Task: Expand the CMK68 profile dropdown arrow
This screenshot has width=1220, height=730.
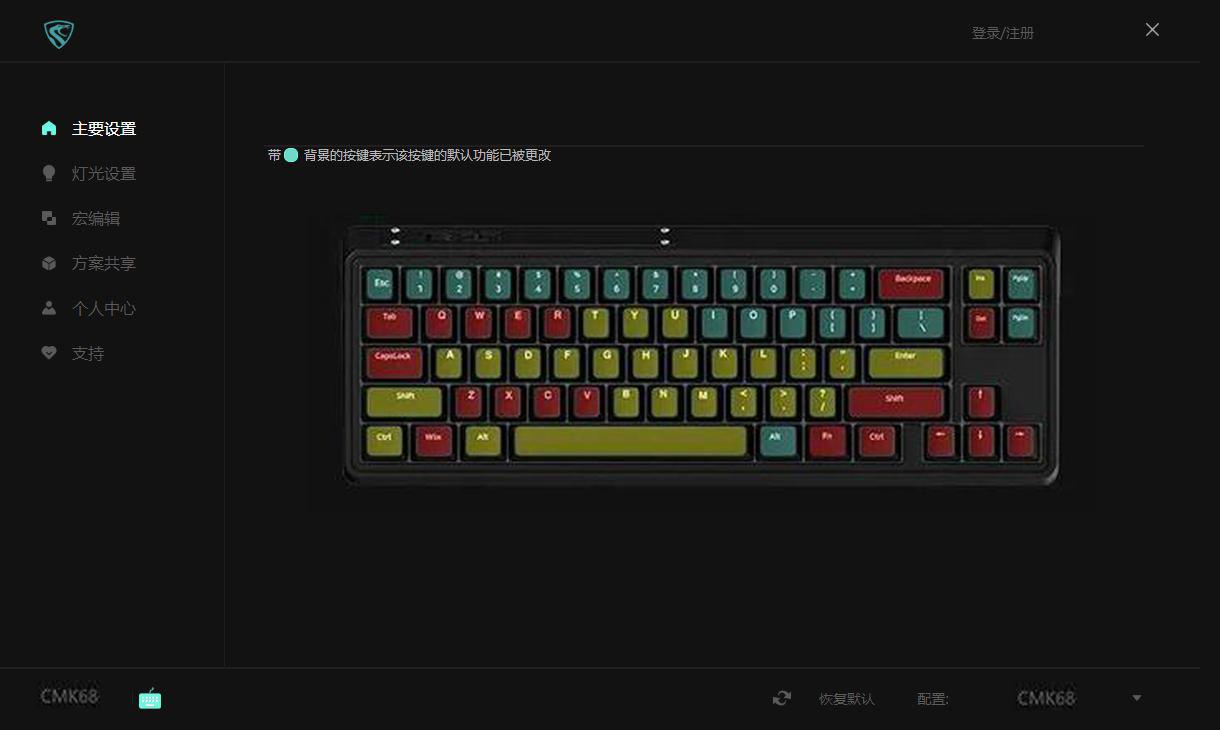Action: point(1137,698)
